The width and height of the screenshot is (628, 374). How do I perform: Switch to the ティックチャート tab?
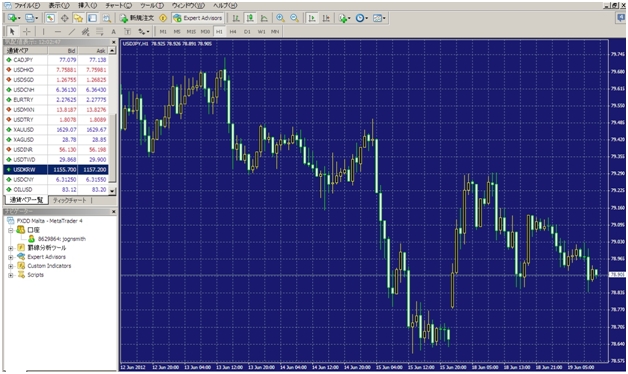tap(70, 200)
